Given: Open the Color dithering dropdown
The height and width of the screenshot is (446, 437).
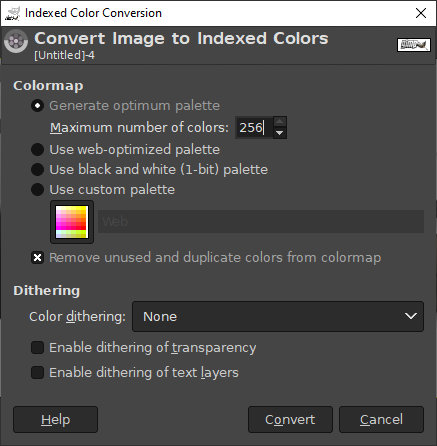Looking at the screenshot, I should pos(278,316).
